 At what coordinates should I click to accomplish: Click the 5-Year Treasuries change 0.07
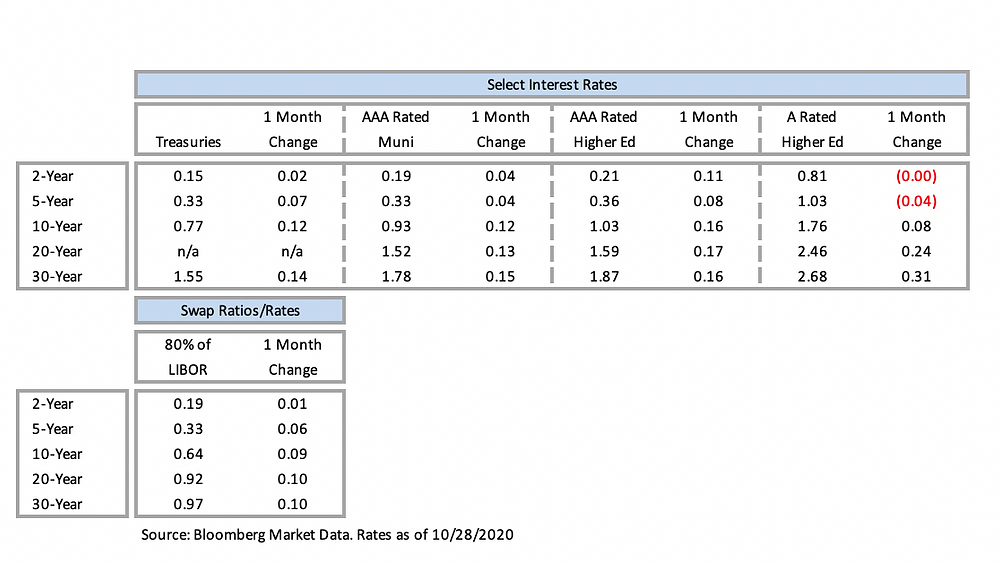point(292,201)
